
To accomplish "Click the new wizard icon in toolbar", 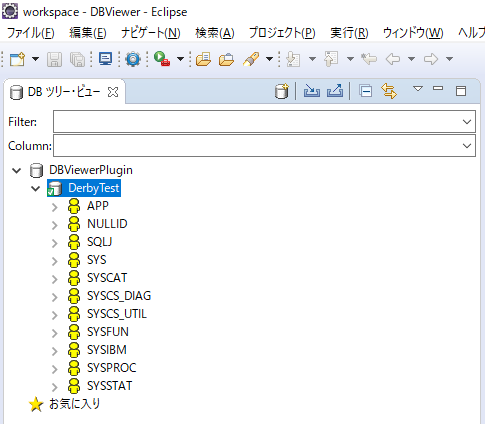I will coord(17,60).
